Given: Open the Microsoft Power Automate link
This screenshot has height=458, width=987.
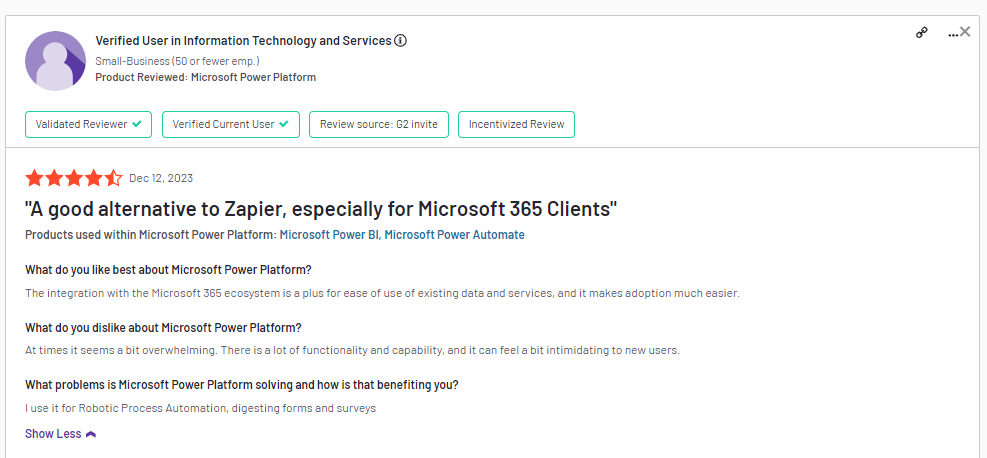Looking at the screenshot, I should pyautogui.click(x=454, y=235).
